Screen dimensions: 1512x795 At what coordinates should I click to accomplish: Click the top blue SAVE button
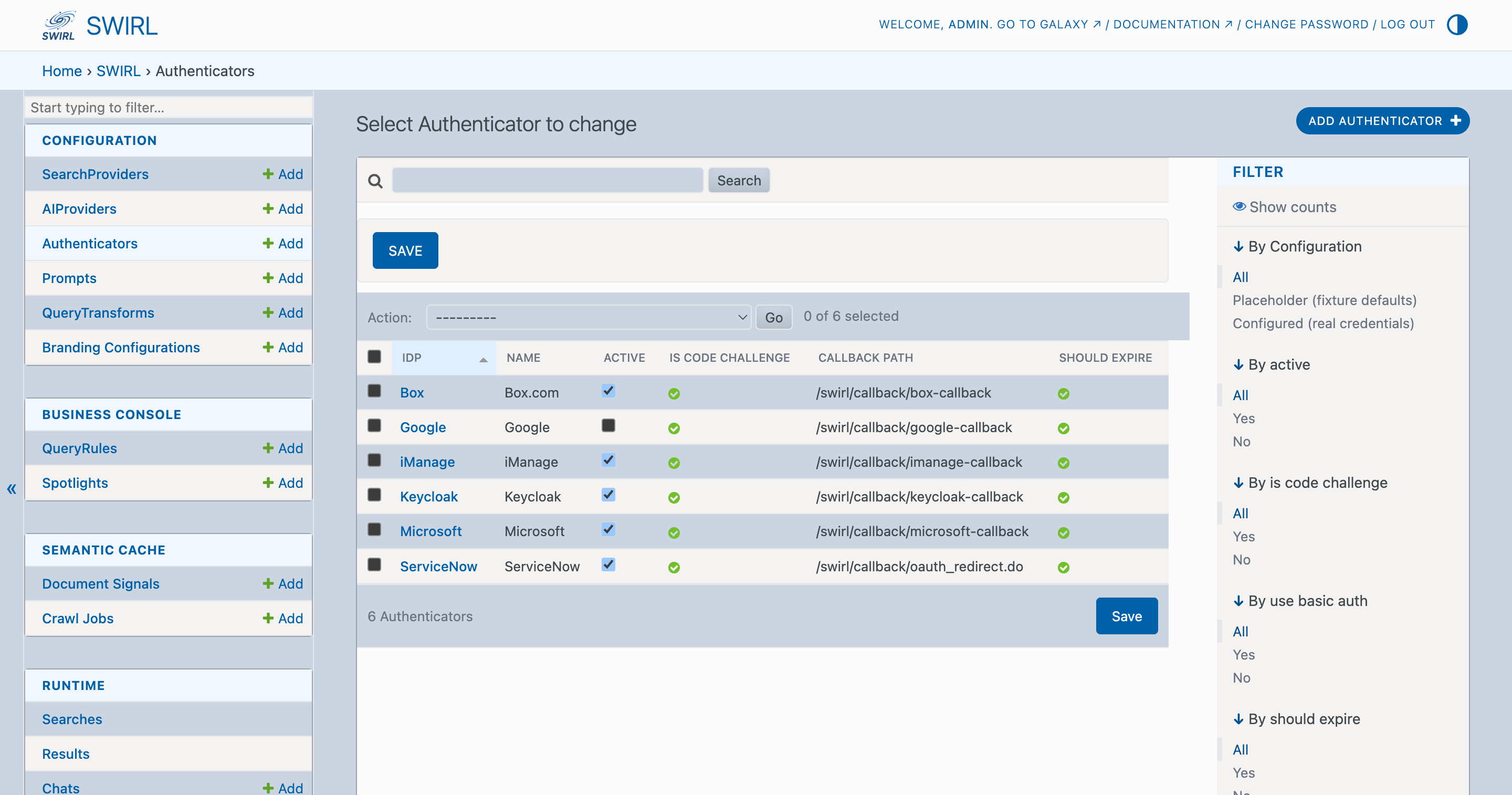click(x=405, y=250)
